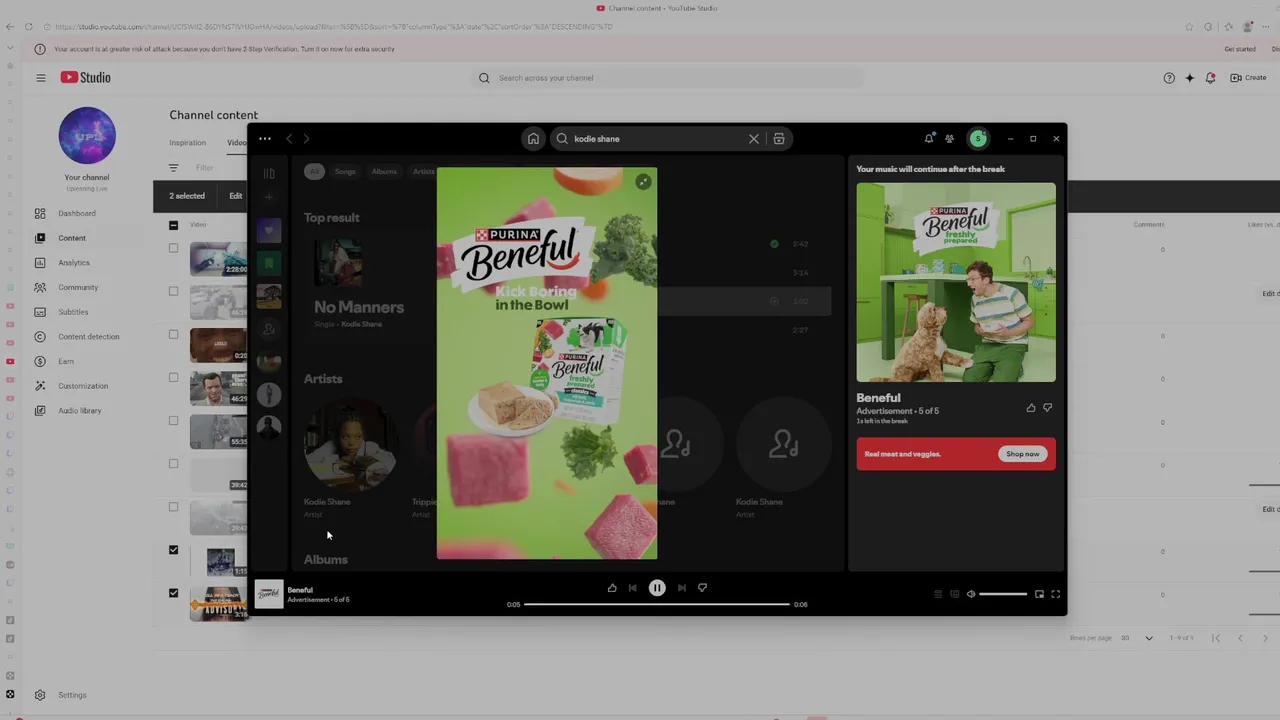Adjust the Spotify volume slider
The height and width of the screenshot is (720, 1280).
point(1003,594)
